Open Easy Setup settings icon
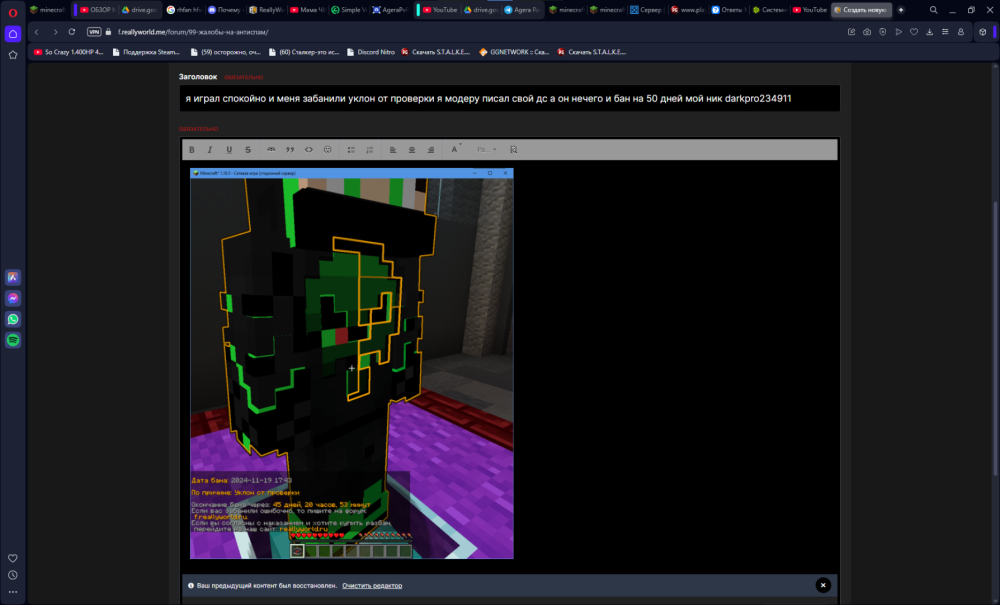This screenshot has height=605, width=1000. [945, 32]
